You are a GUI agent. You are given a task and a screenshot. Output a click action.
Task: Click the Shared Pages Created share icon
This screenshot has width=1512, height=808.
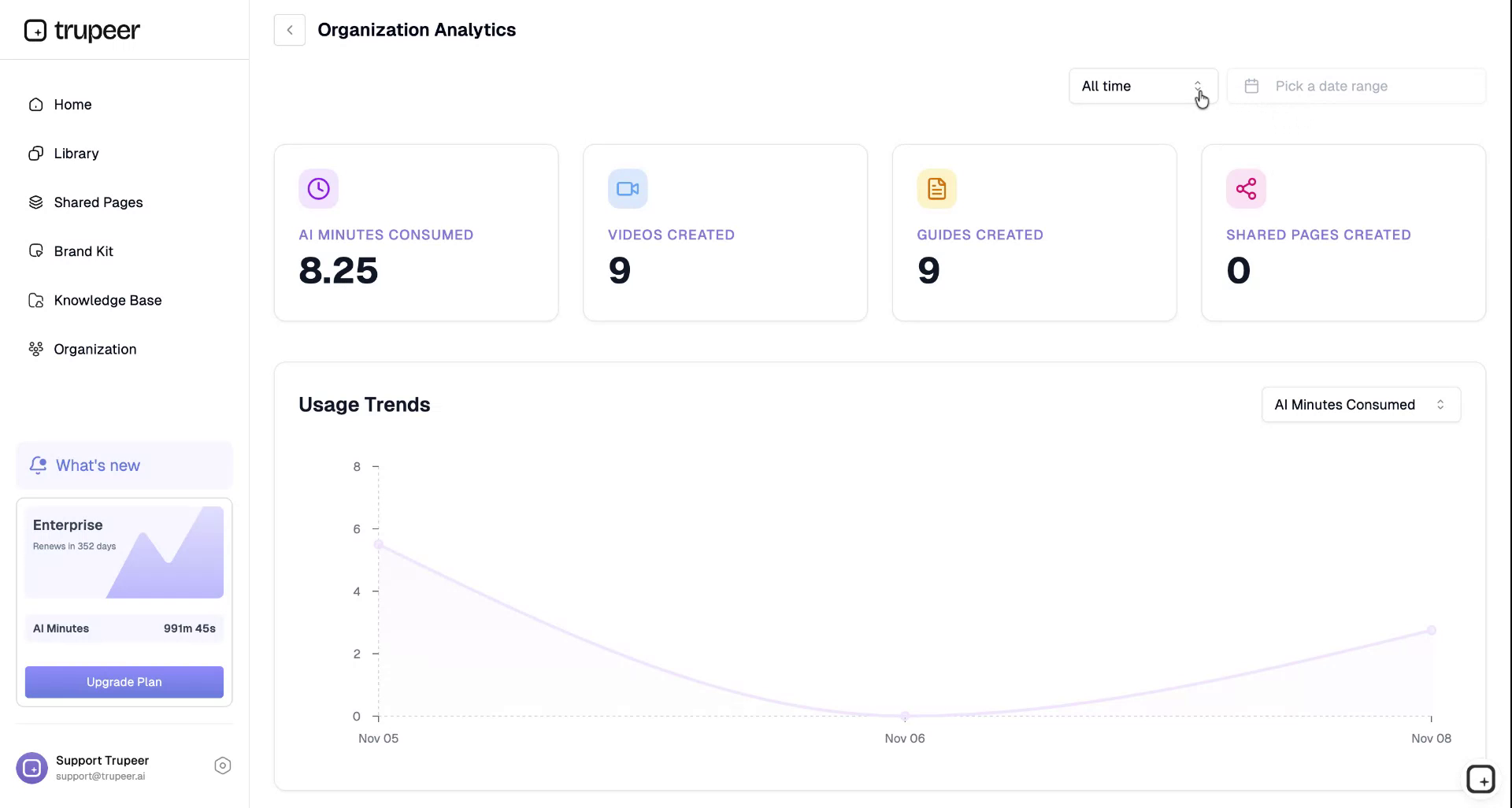pos(1246,189)
